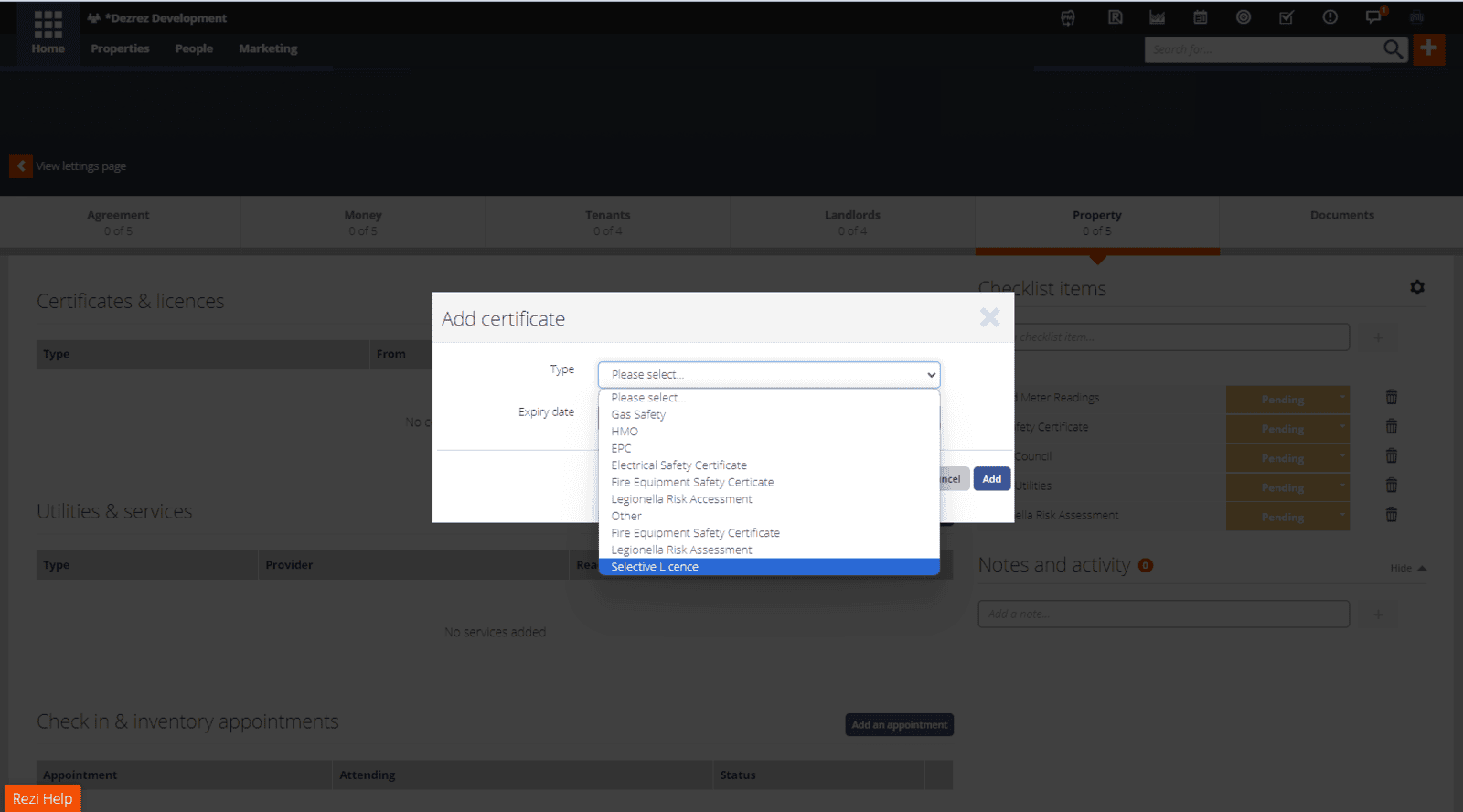The image size is (1463, 812).
Task: Click the target icon in the top bar
Action: click(1243, 17)
